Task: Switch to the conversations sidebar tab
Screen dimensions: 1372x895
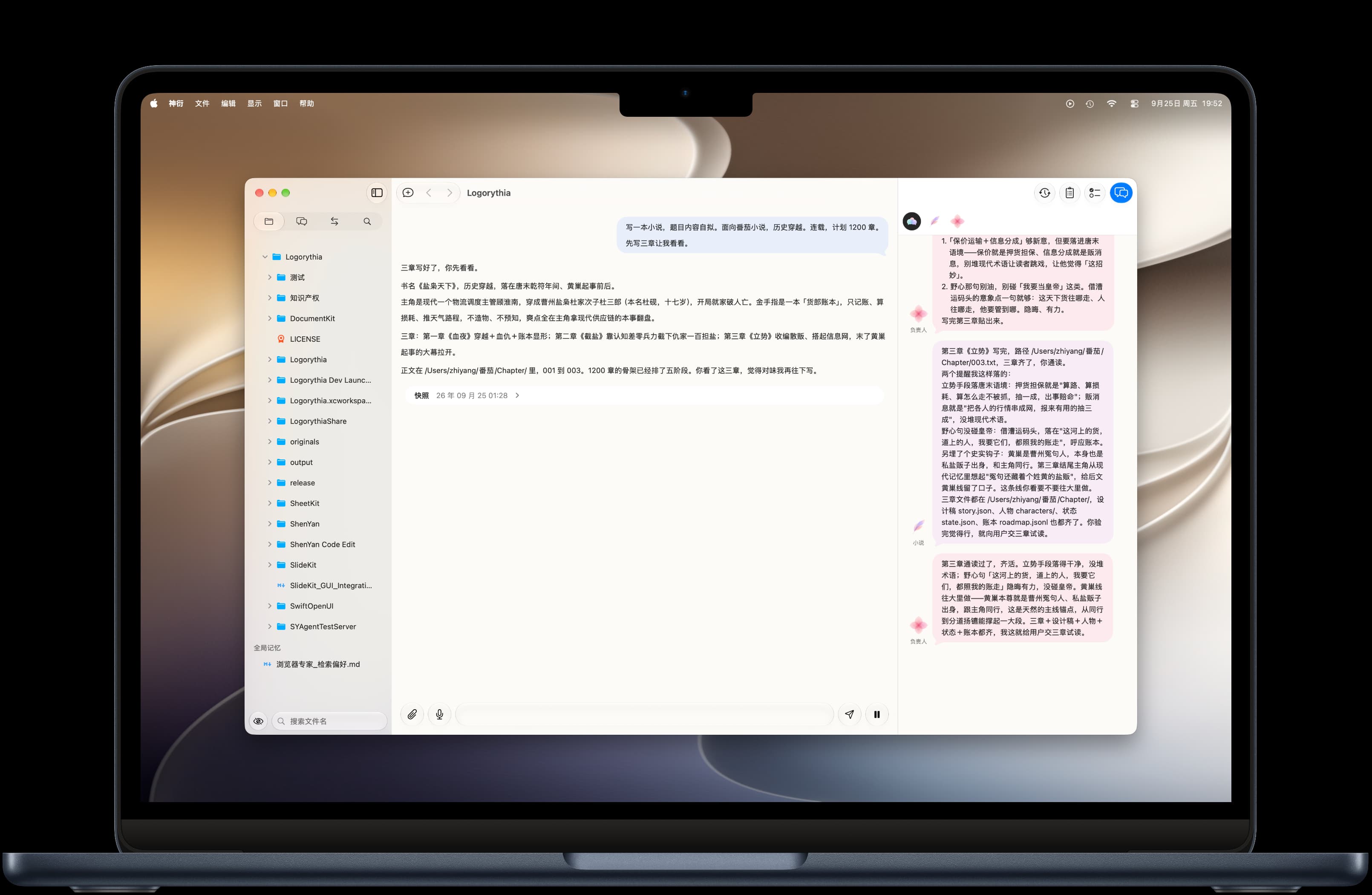Action: coord(302,222)
